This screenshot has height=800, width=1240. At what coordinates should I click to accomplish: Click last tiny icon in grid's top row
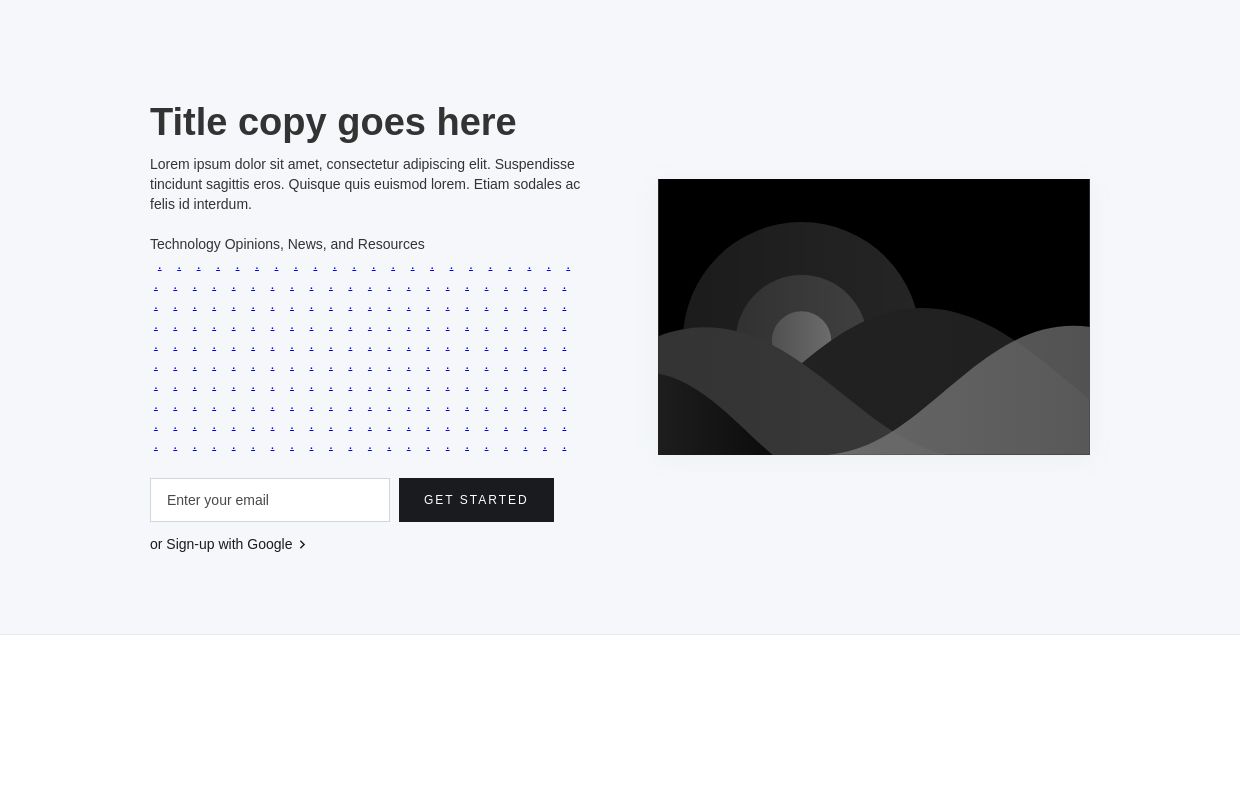[x=568, y=268]
